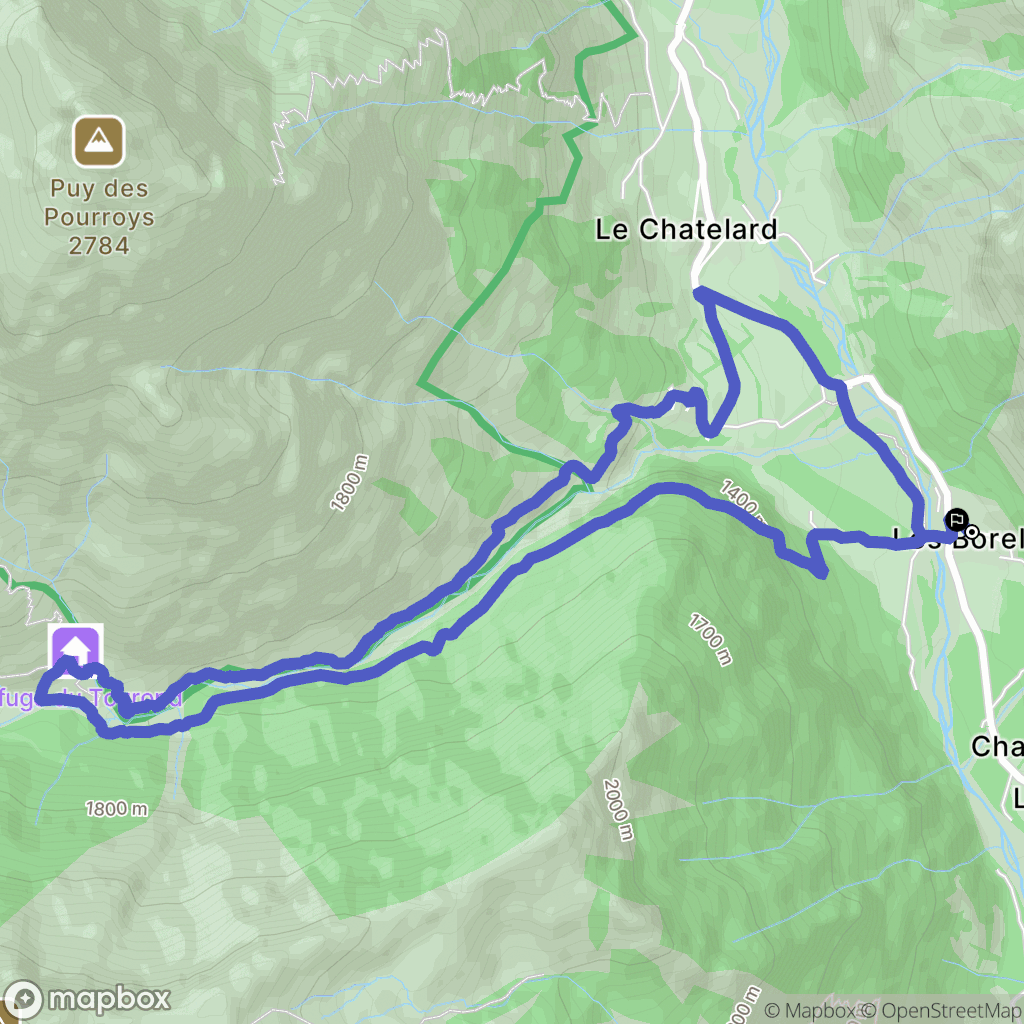Click the Puy des Pourroys mountain peak icon

(x=99, y=141)
